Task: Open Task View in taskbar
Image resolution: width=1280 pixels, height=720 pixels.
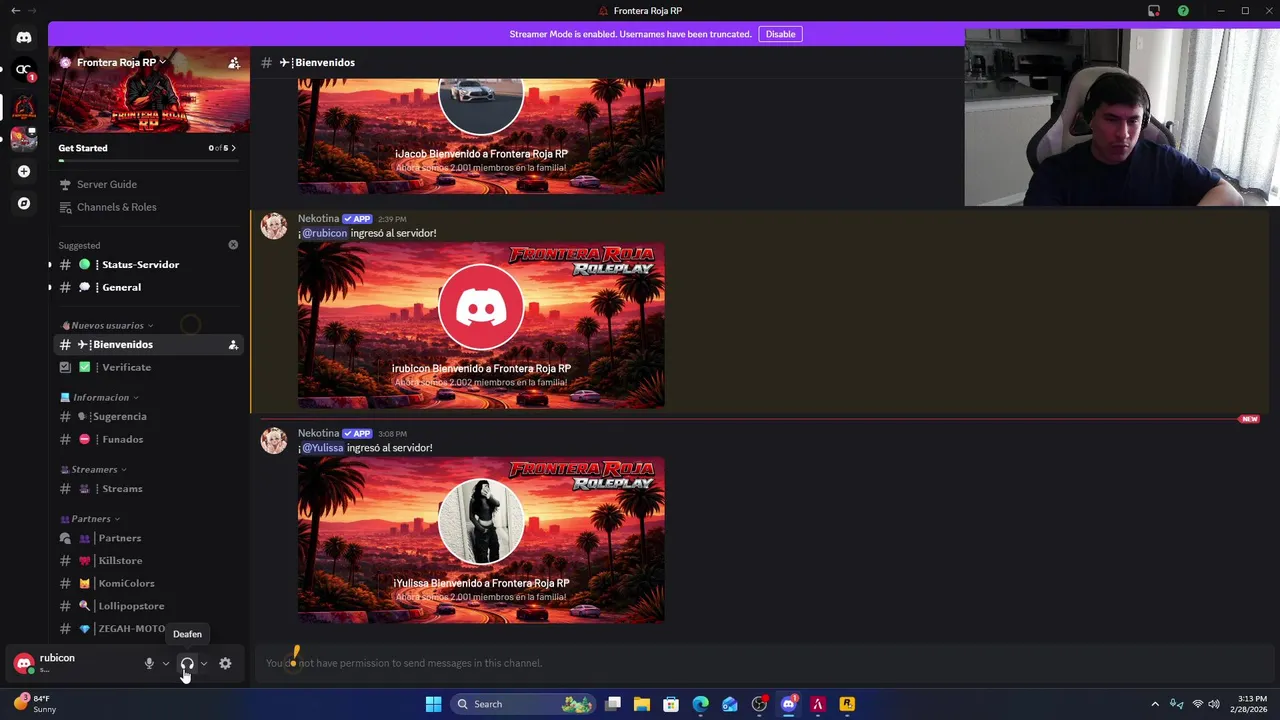Action: click(x=613, y=704)
